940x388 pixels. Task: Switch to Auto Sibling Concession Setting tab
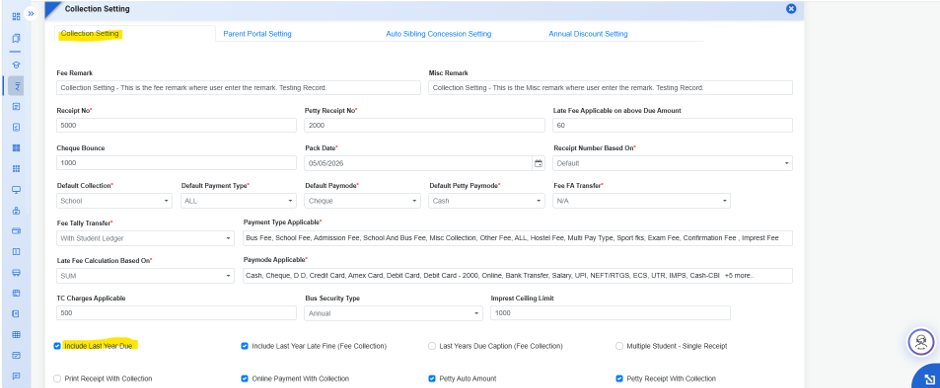tap(438, 34)
